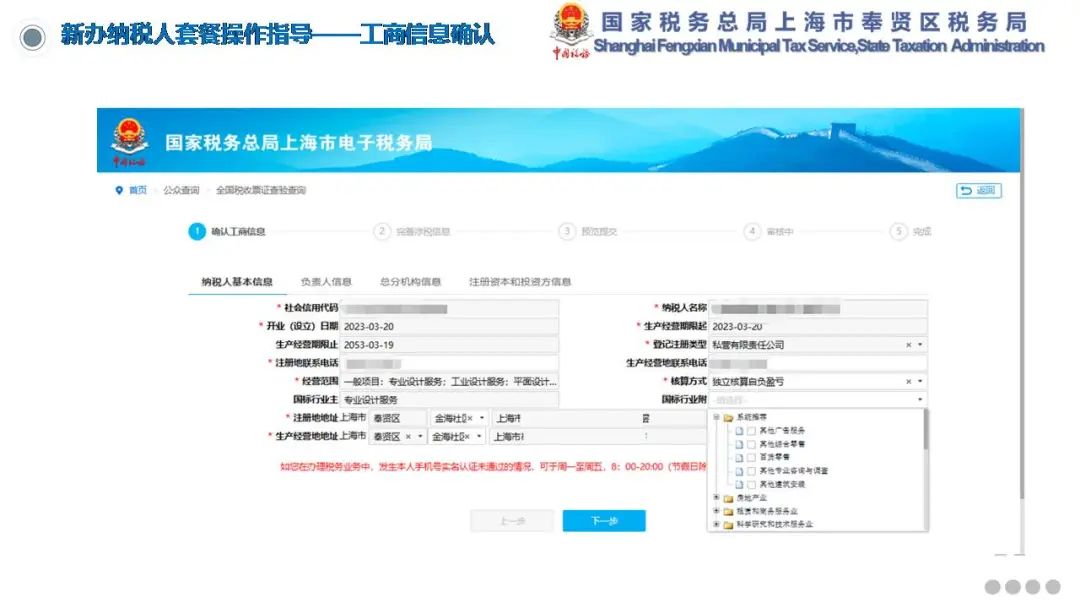Click the step 3 circle in progress bar
This screenshot has height=608, width=1080.
coord(567,231)
